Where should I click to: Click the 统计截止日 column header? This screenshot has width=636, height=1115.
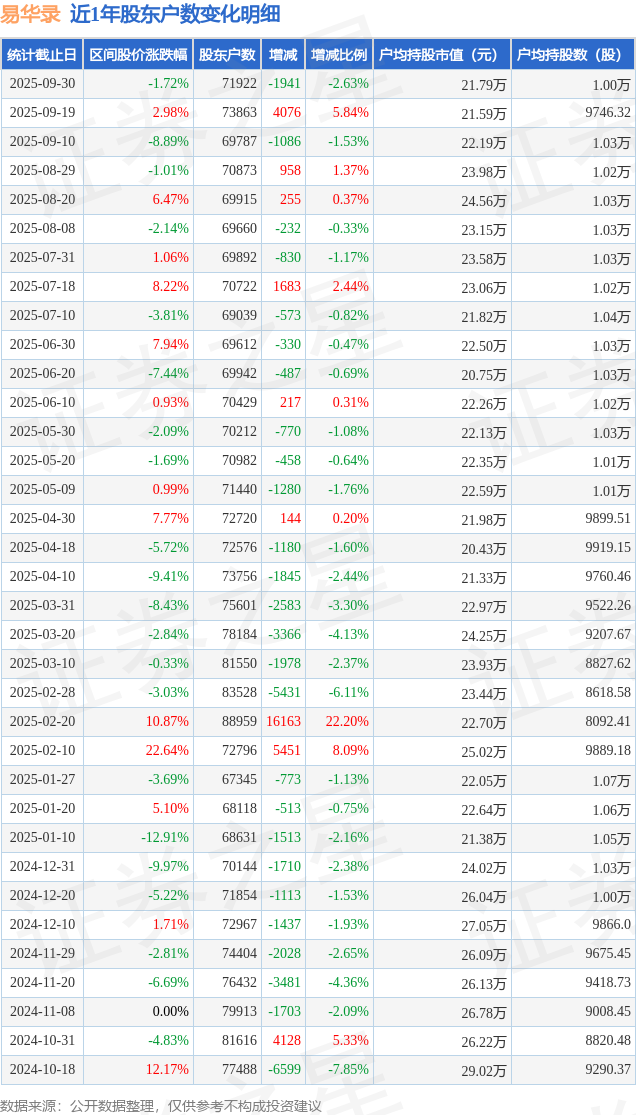(x=42, y=55)
